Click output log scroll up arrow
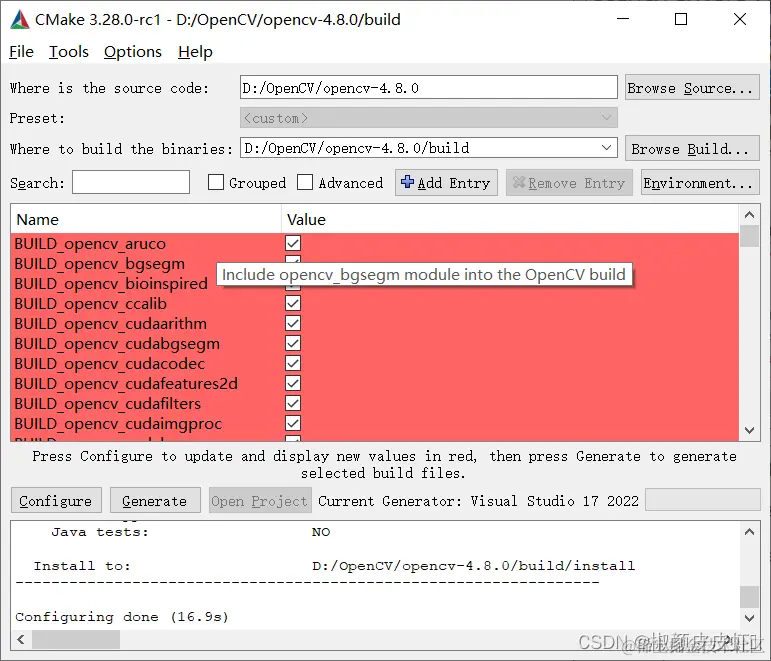771x661 pixels. click(x=749, y=532)
